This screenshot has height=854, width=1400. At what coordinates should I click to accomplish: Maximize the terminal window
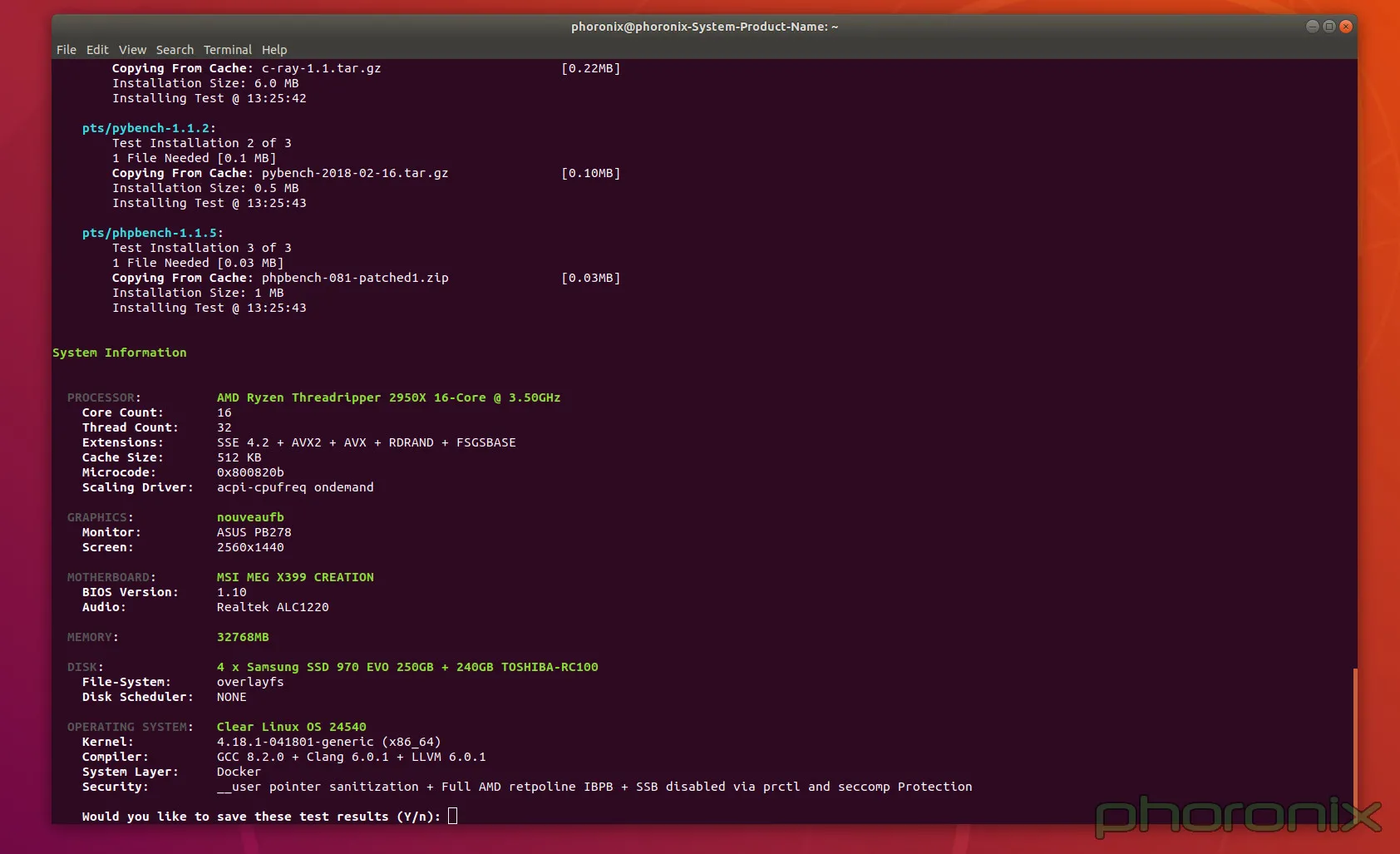1329,27
